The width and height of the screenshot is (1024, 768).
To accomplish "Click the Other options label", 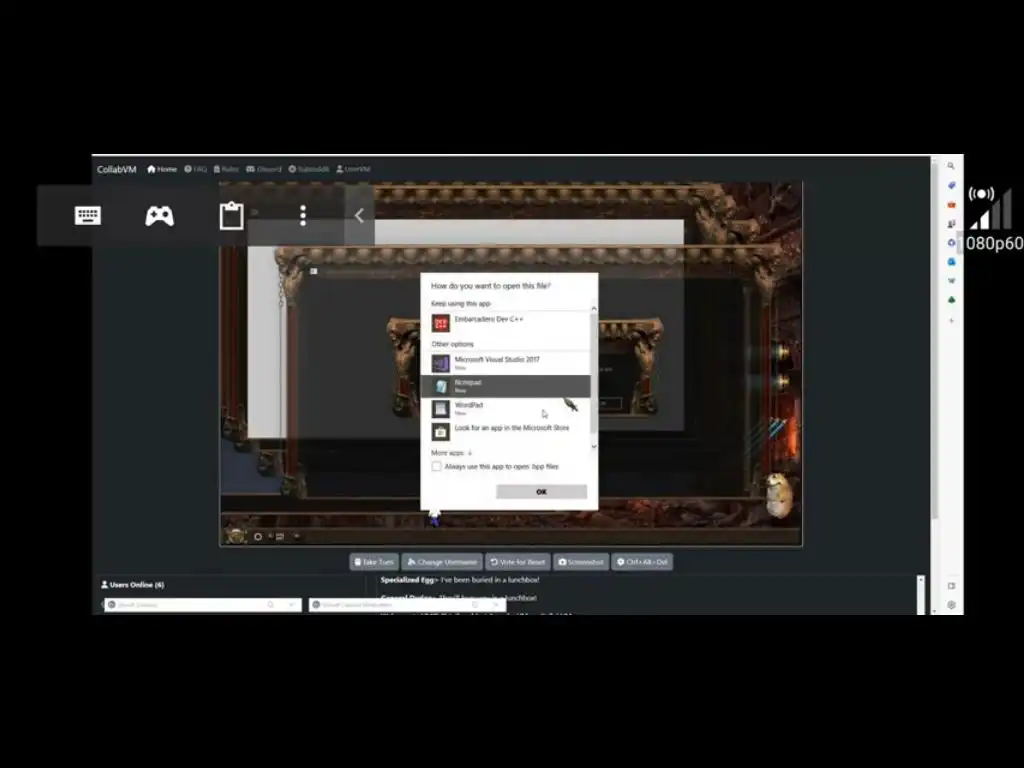I will (x=453, y=344).
